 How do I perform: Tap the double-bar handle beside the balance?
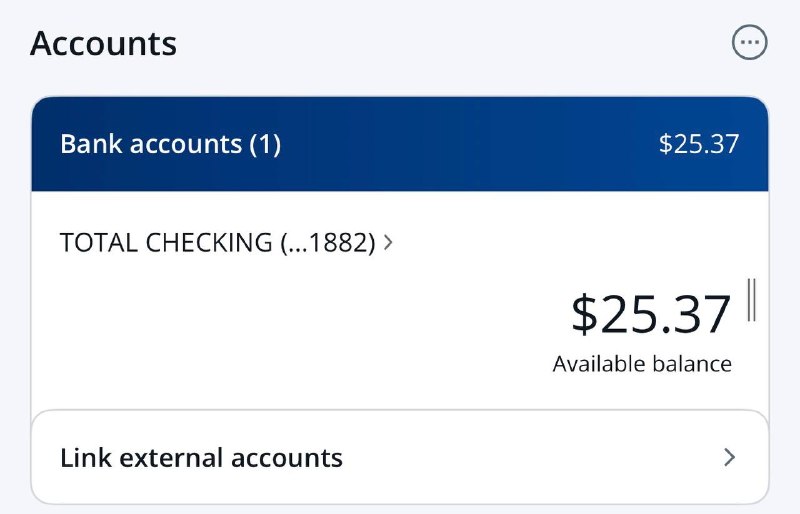pyautogui.click(x=751, y=300)
